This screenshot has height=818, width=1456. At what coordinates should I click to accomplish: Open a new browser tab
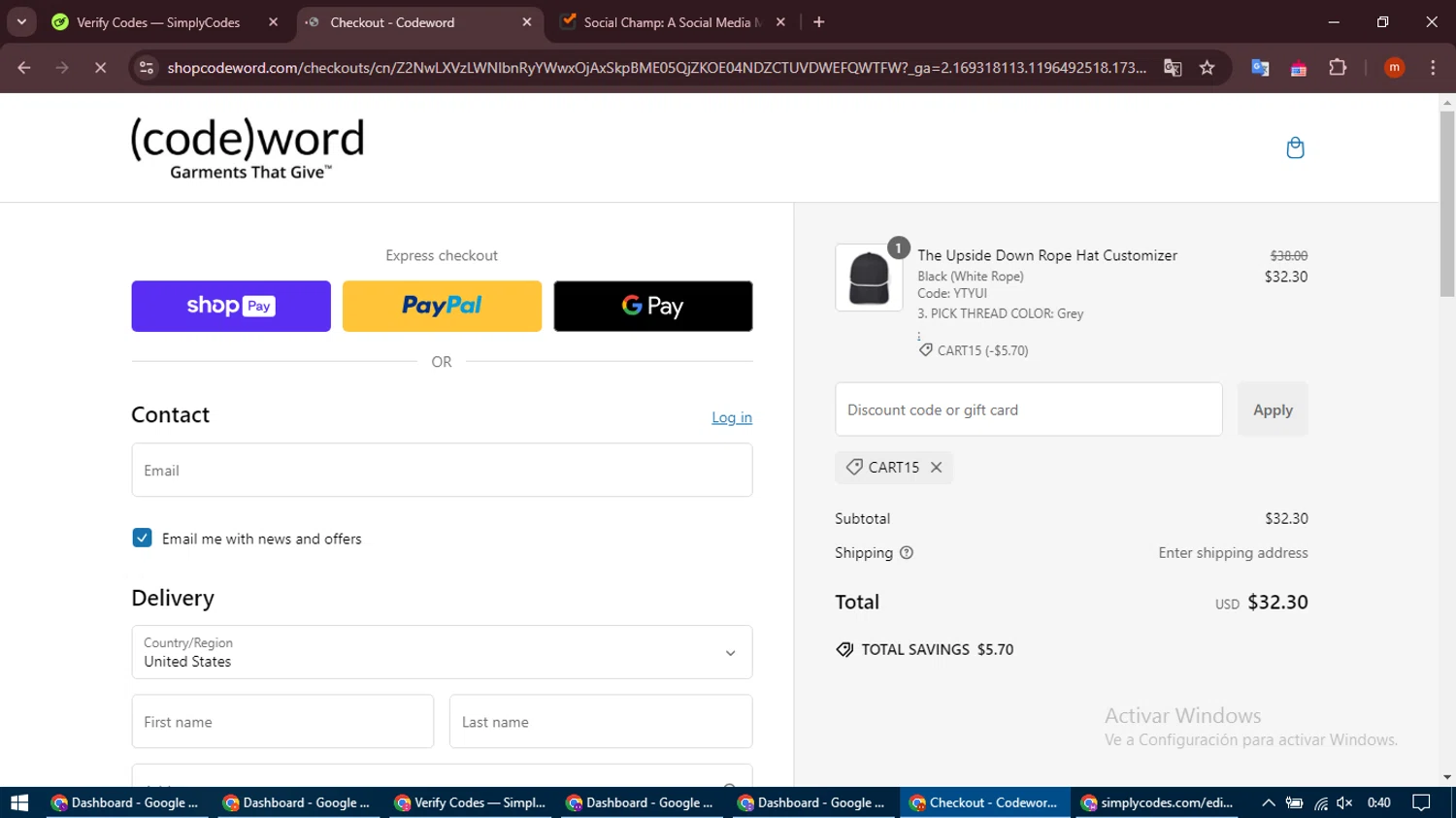coord(819,21)
